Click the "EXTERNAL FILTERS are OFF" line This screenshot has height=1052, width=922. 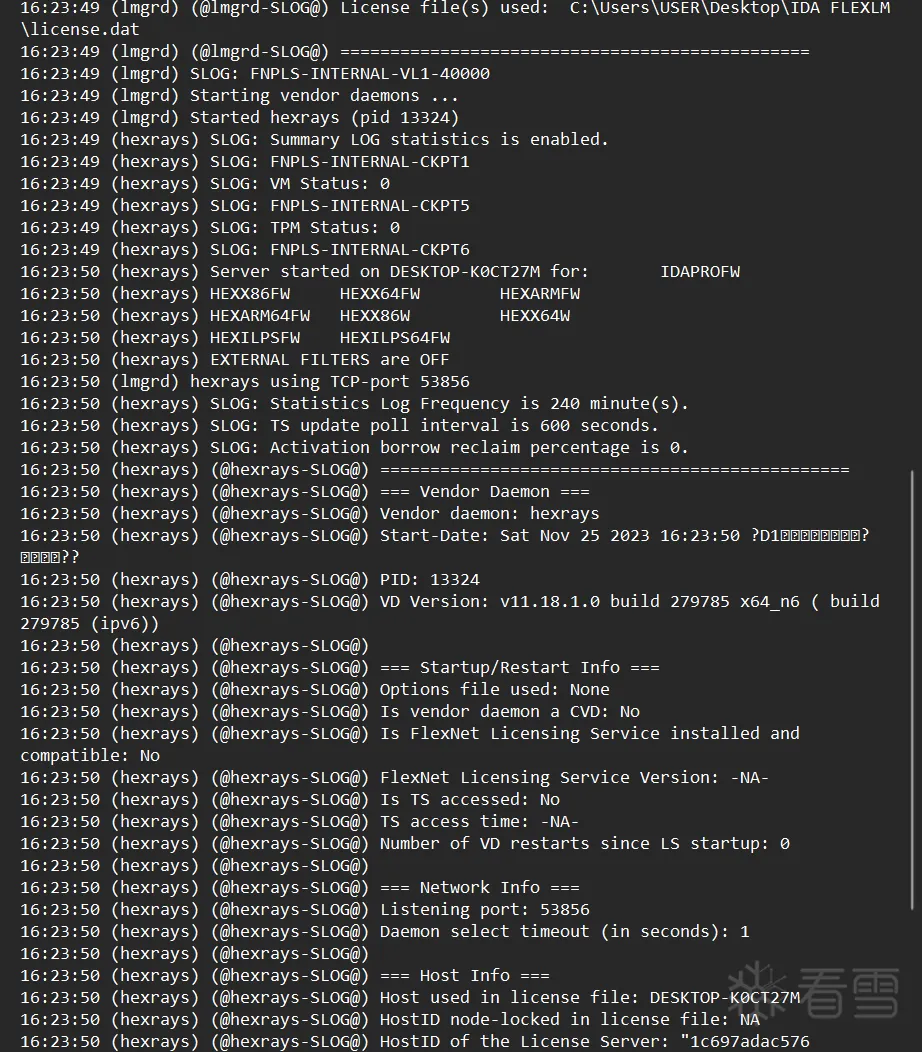click(x=329, y=360)
